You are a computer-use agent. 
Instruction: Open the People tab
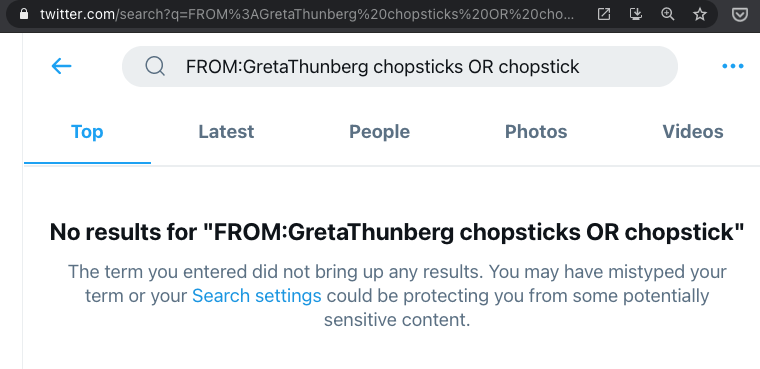click(x=380, y=131)
